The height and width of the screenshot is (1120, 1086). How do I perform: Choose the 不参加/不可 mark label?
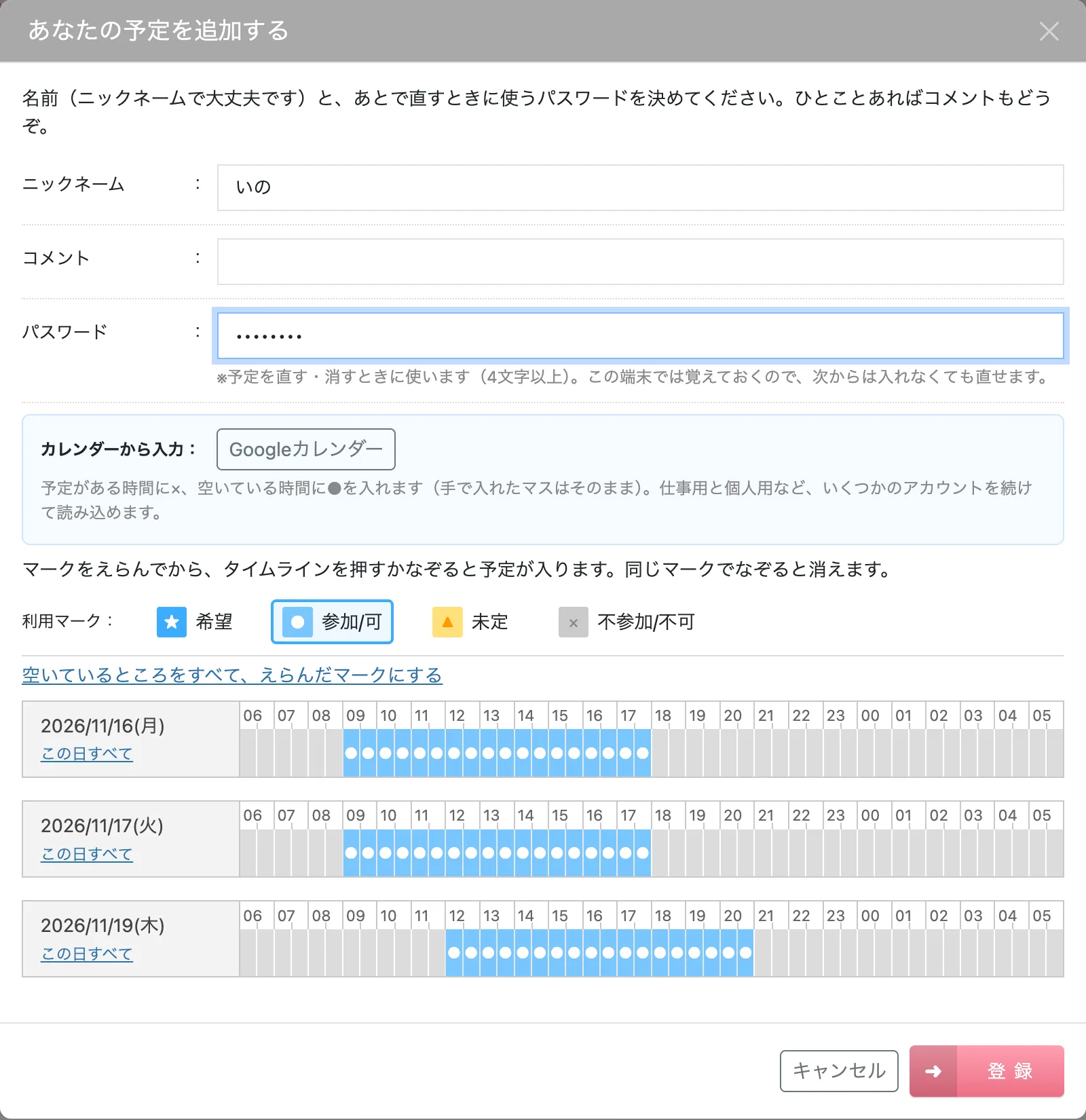pyautogui.click(x=646, y=622)
